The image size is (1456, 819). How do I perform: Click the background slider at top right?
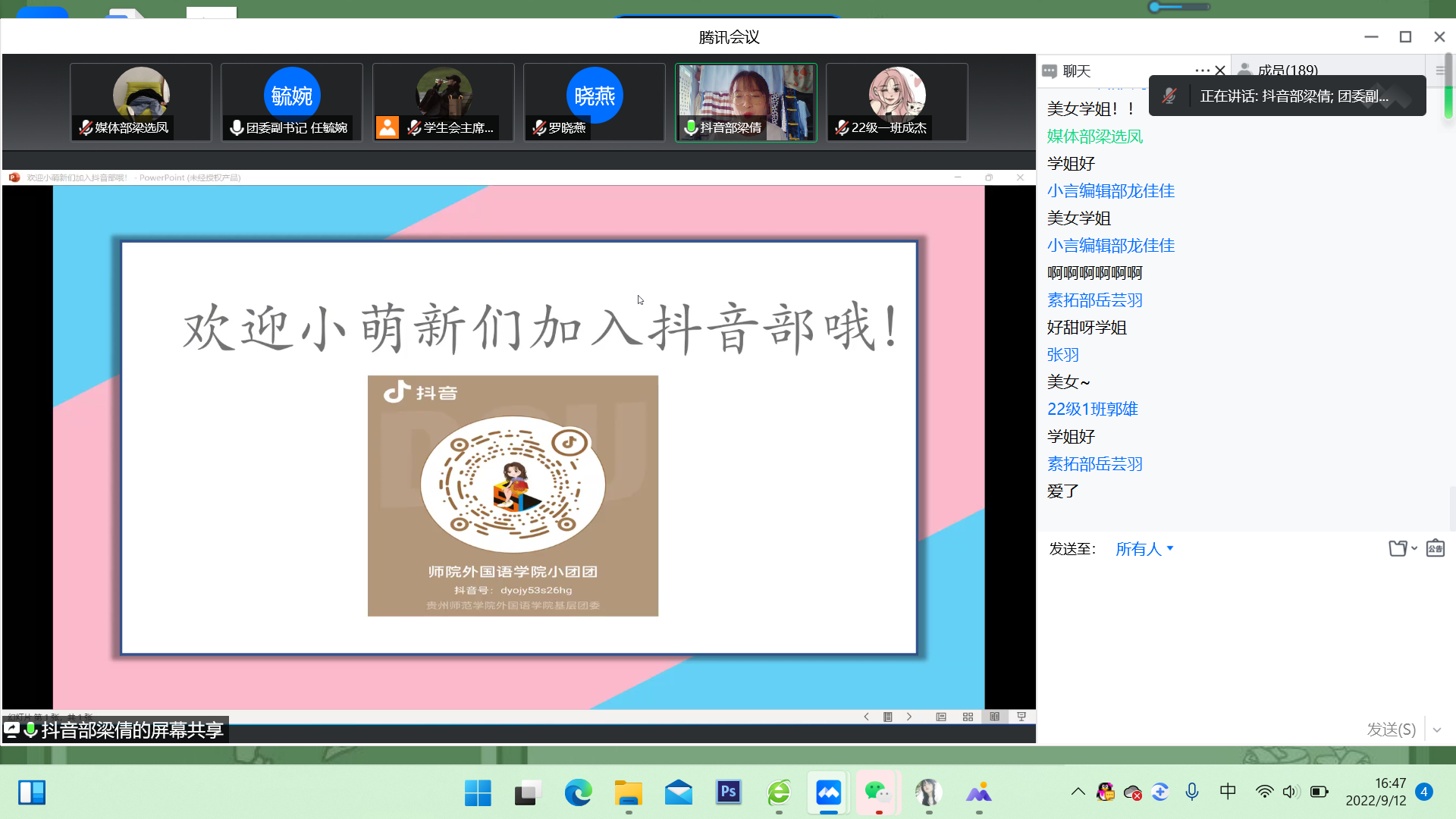(1178, 7)
